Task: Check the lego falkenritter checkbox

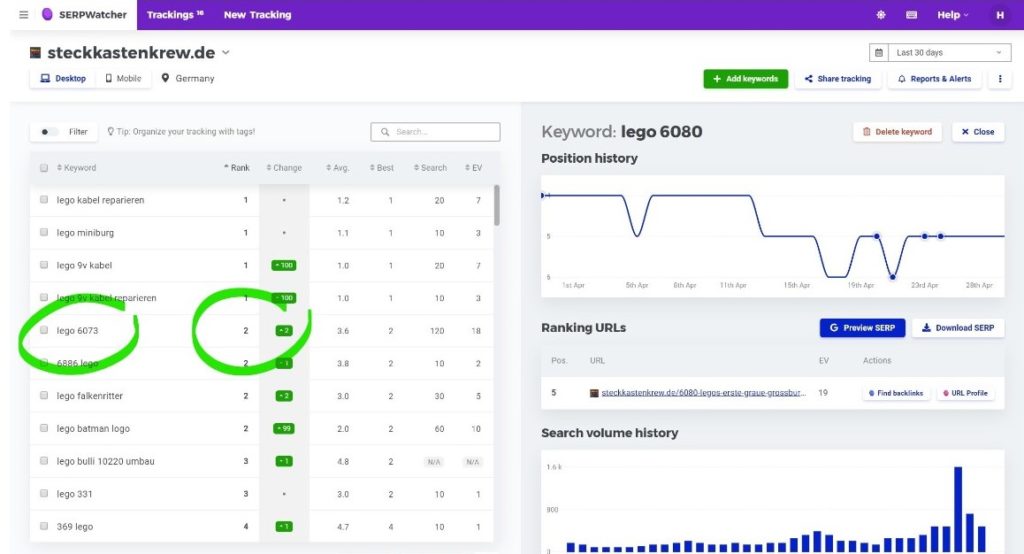Action: 44,395
